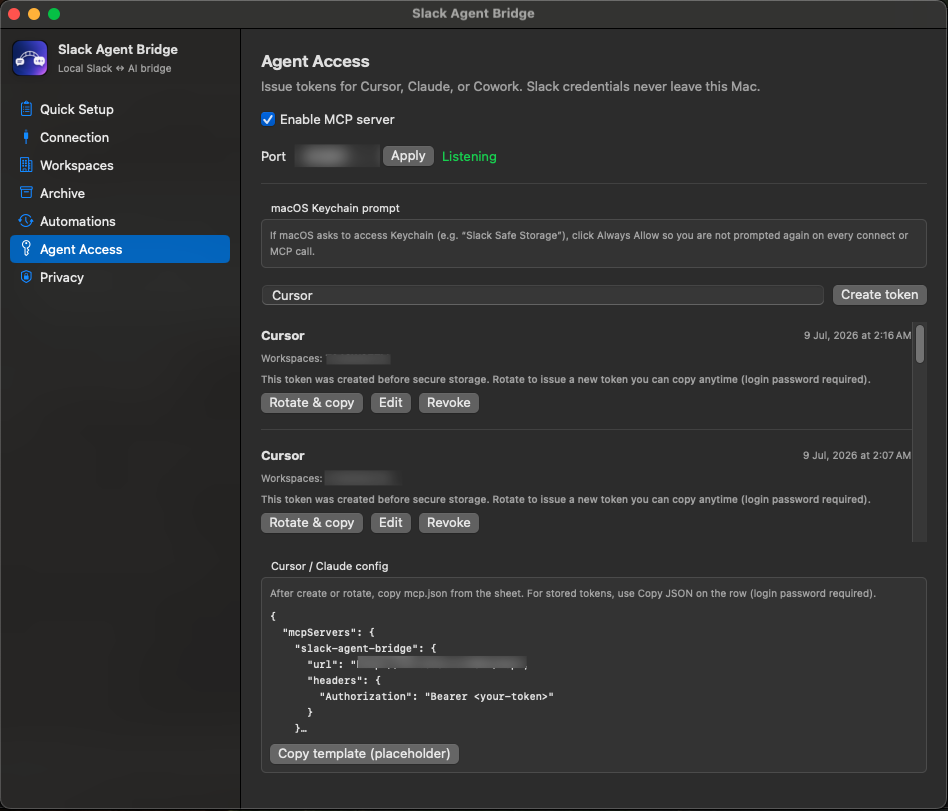Minimize the window with the yellow button
The image size is (948, 811).
point(34,14)
